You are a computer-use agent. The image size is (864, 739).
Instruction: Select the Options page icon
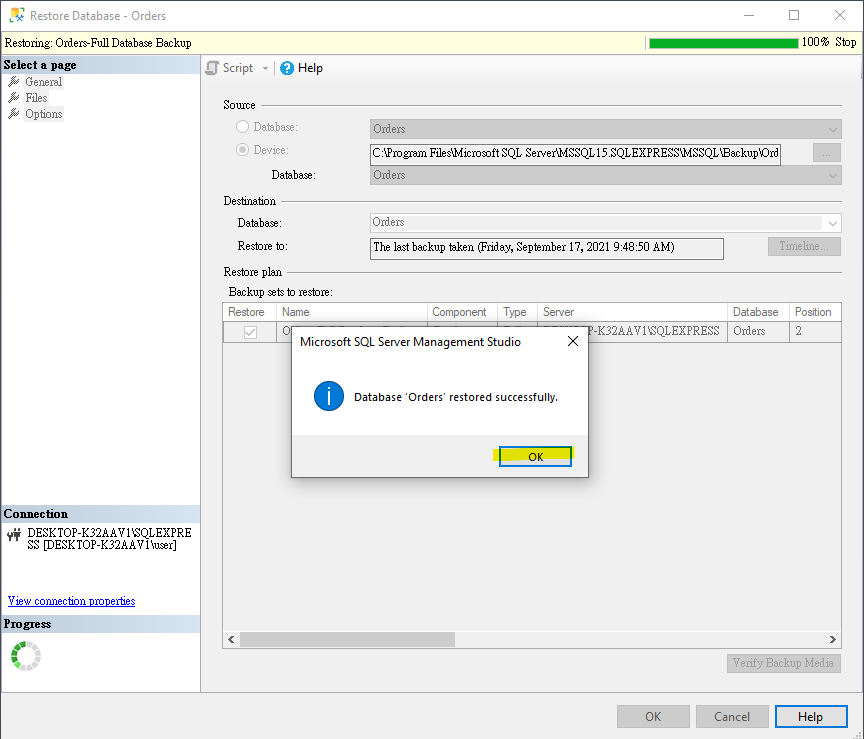(13, 113)
